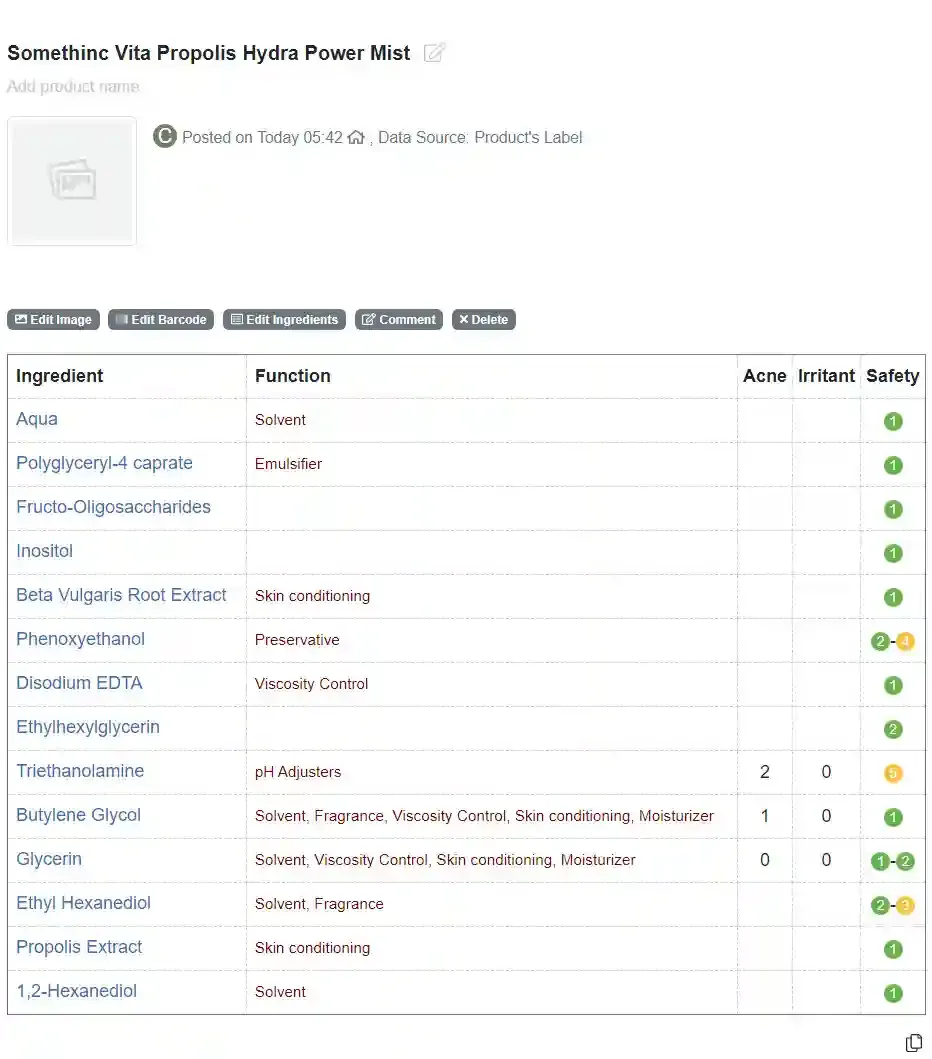Click the Emulsifier function cell
The image size is (932, 1059).
coord(288,464)
